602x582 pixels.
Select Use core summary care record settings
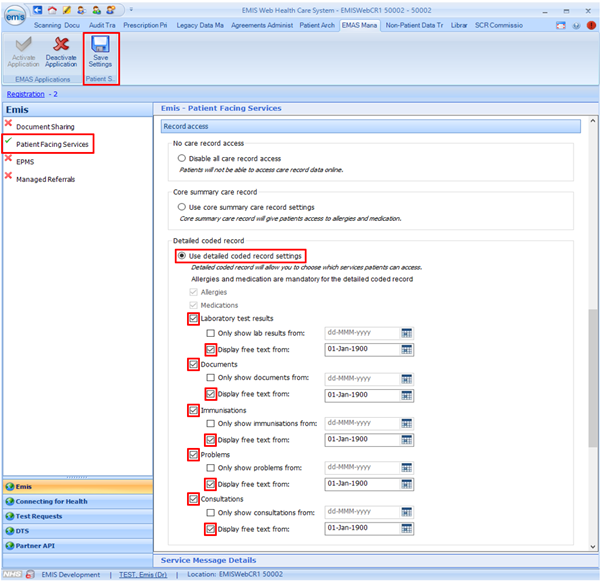click(x=182, y=207)
